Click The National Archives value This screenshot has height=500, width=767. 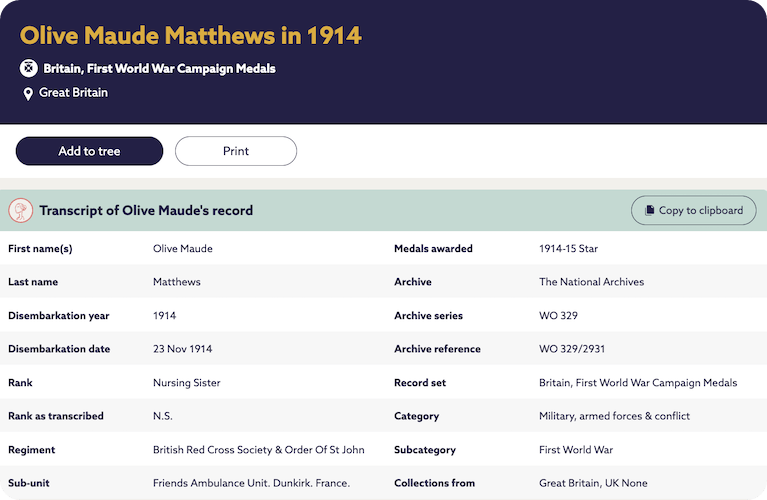591,282
